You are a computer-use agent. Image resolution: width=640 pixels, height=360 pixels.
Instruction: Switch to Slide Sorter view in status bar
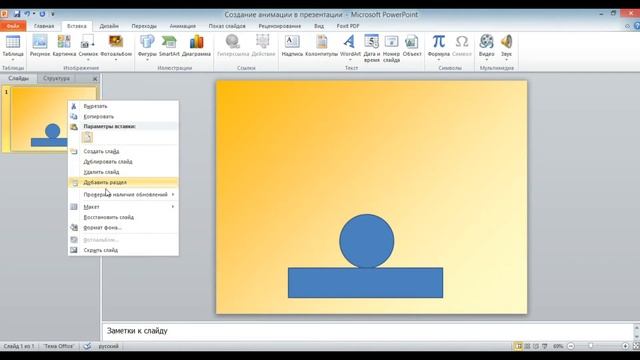tap(527, 346)
